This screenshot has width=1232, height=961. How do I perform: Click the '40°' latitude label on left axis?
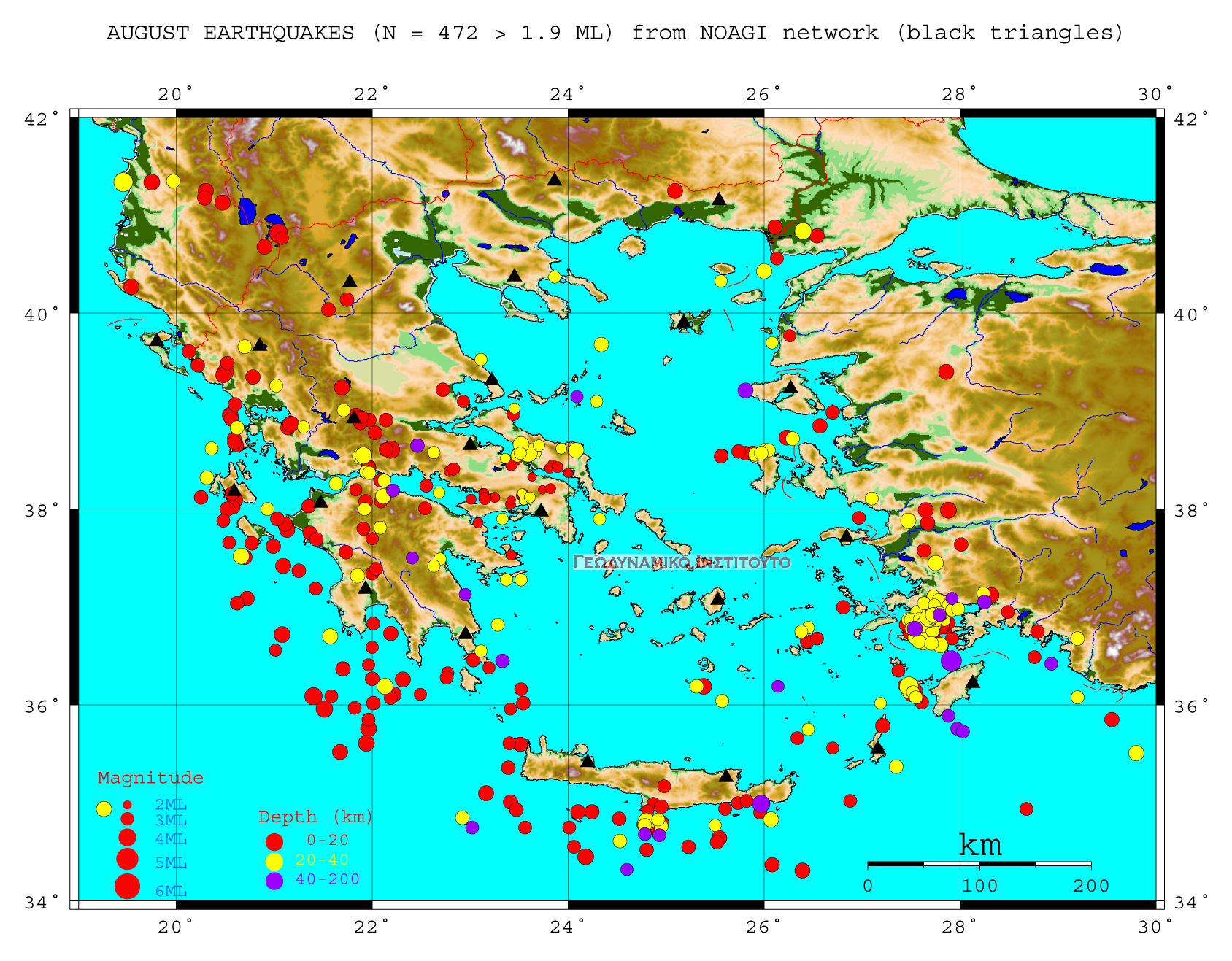(x=43, y=314)
